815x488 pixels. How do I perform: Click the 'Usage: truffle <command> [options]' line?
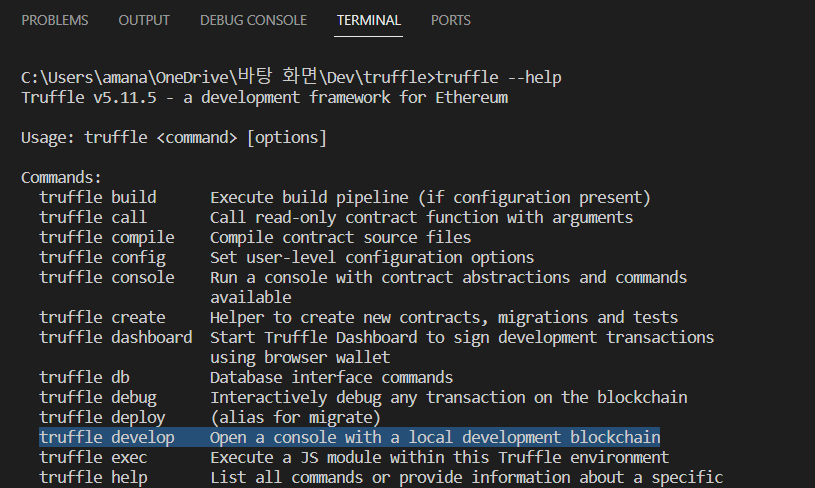click(x=174, y=138)
